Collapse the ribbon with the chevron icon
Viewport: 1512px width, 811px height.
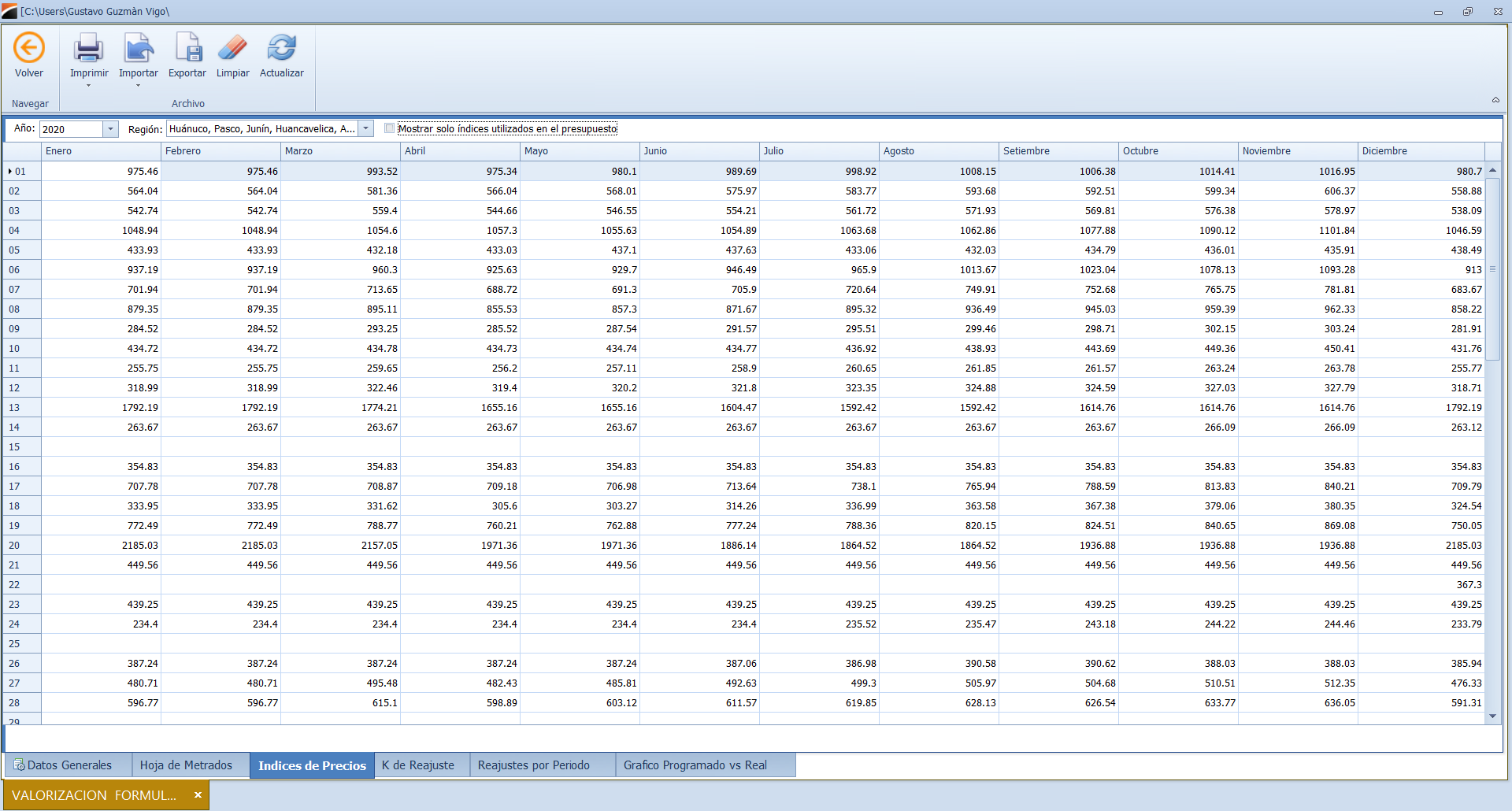click(x=1495, y=100)
